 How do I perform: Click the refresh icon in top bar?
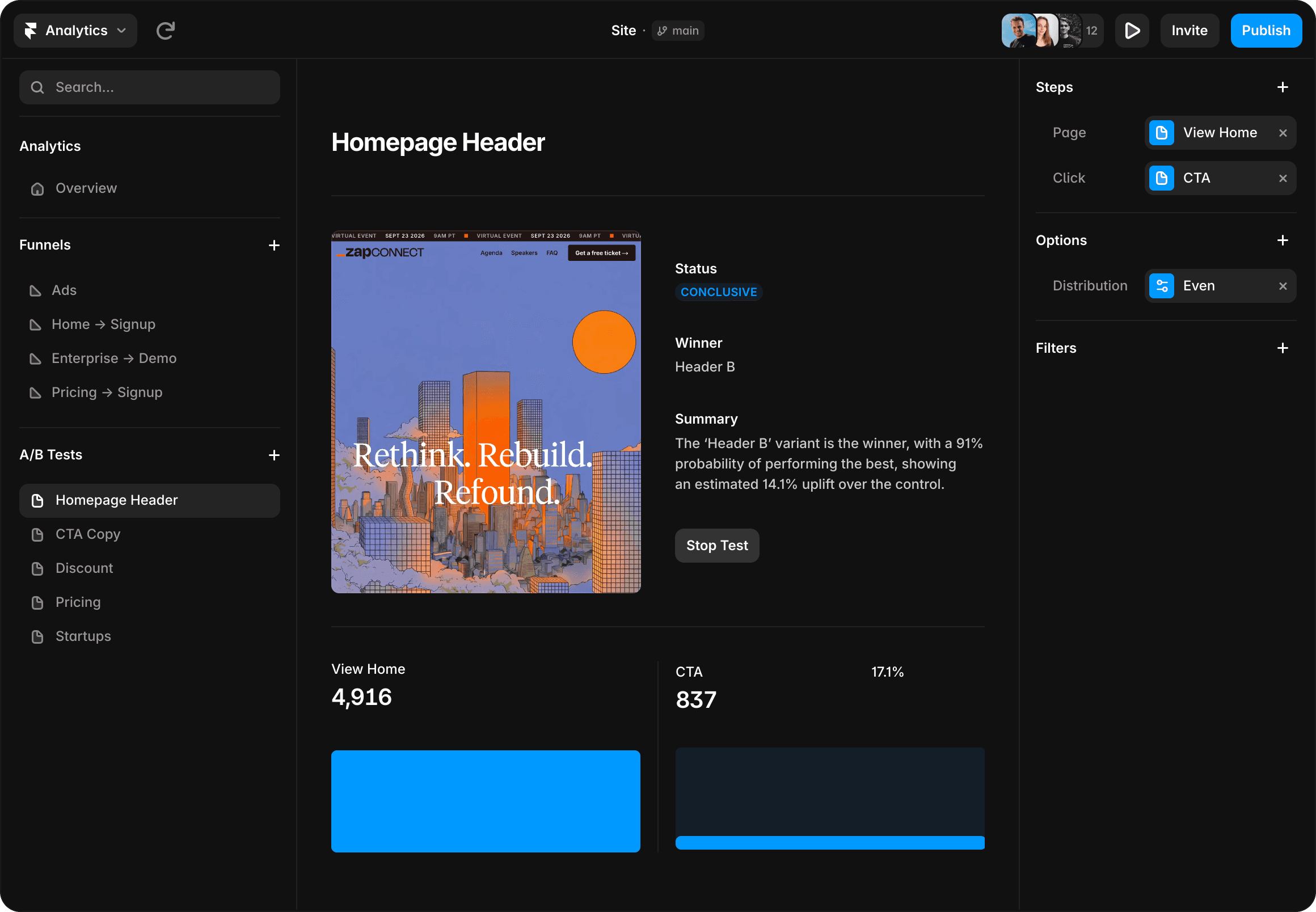tap(166, 30)
